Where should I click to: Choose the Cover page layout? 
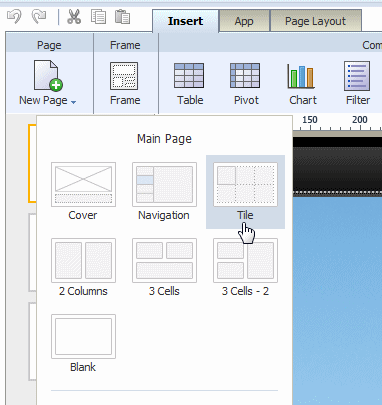83,191
